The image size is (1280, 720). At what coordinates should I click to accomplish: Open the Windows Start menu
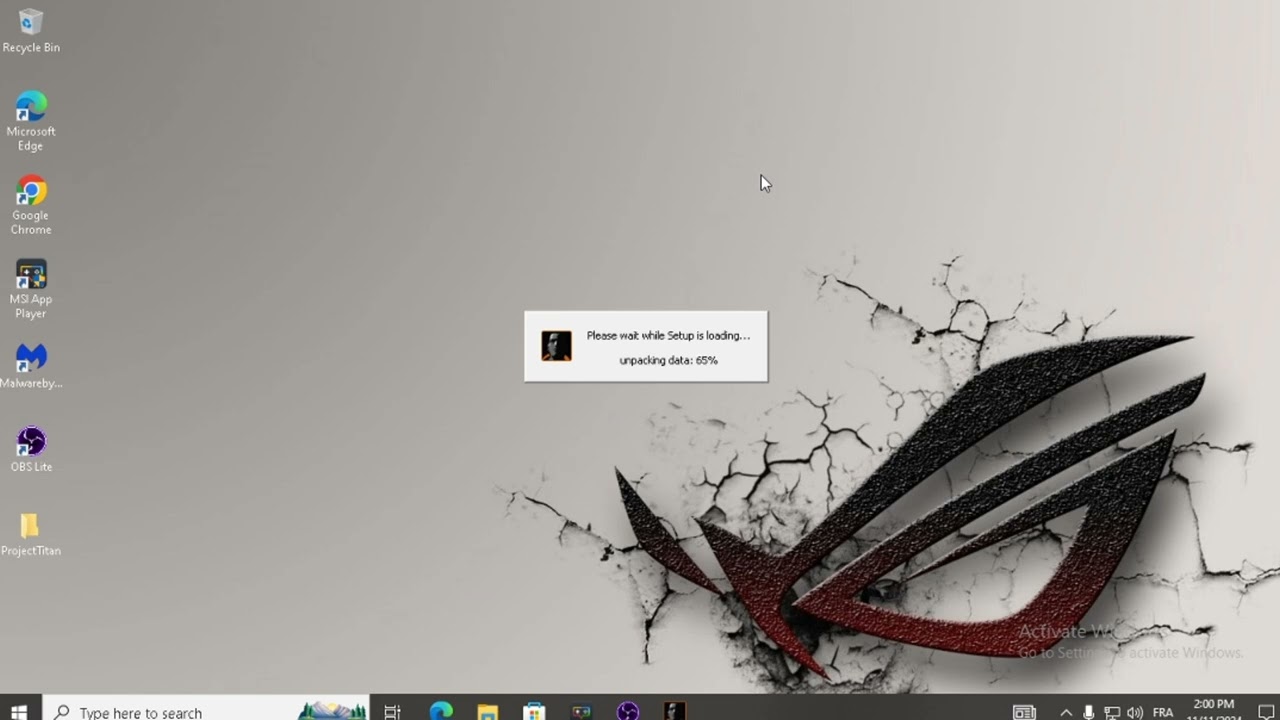pyautogui.click(x=19, y=712)
